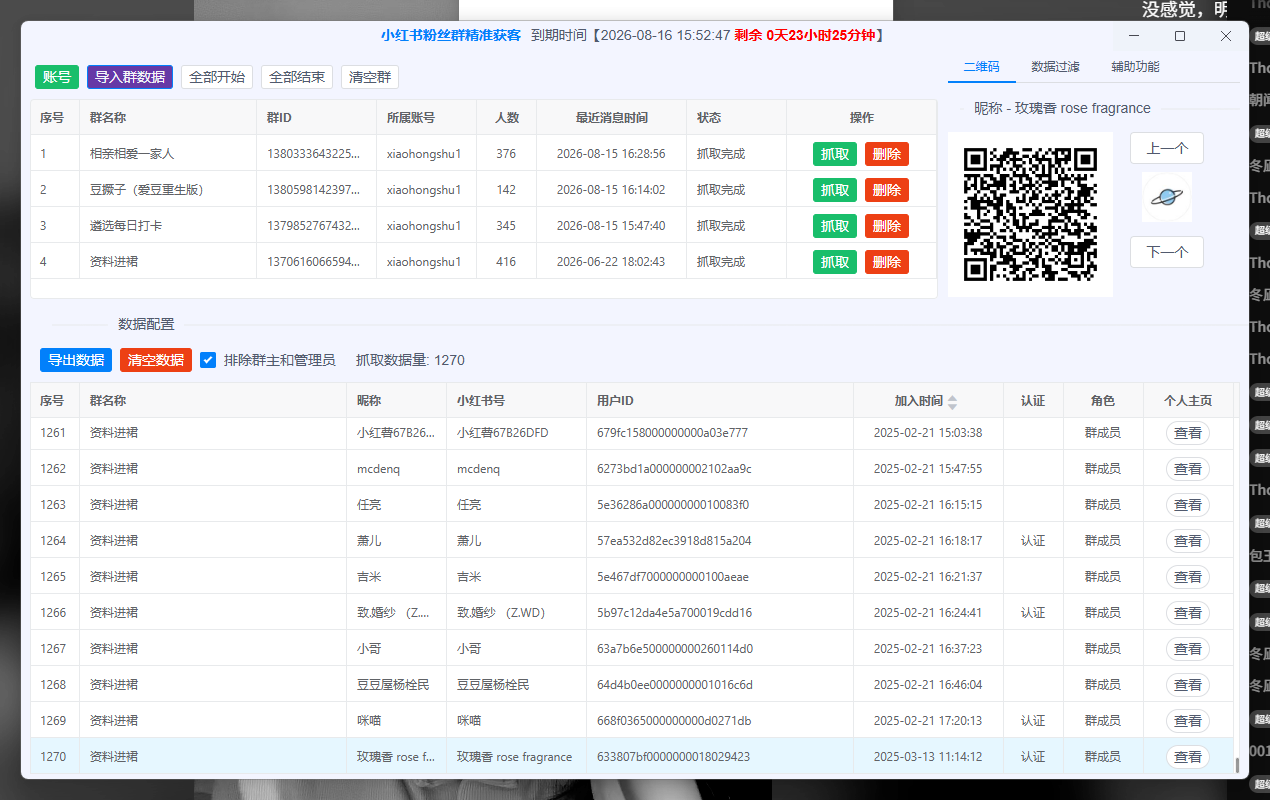This screenshot has height=800, width=1270.
Task: Click the 角色 column header
Action: coord(1103,401)
